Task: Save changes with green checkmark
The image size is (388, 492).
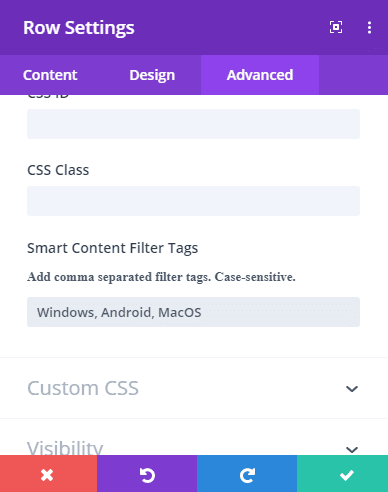Action: pos(343,474)
